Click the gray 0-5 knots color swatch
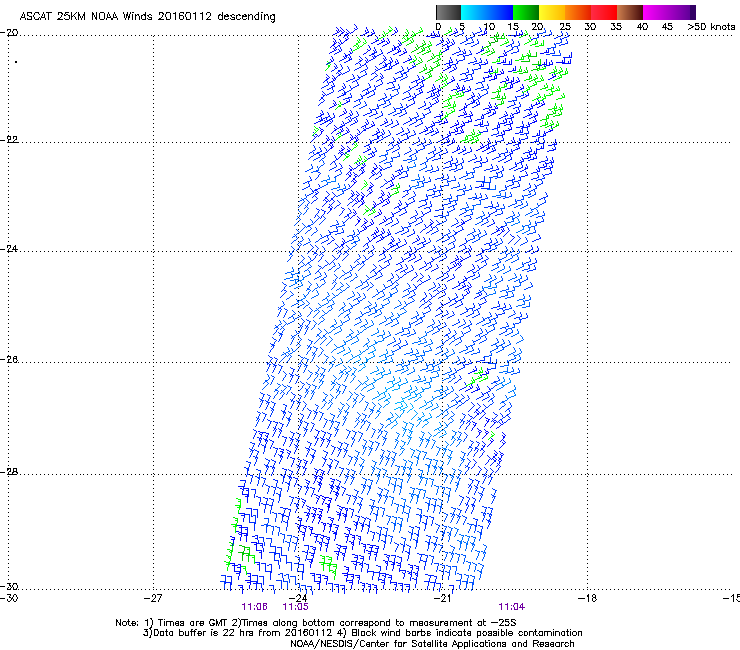The height and width of the screenshot is (650, 740). [x=448, y=12]
